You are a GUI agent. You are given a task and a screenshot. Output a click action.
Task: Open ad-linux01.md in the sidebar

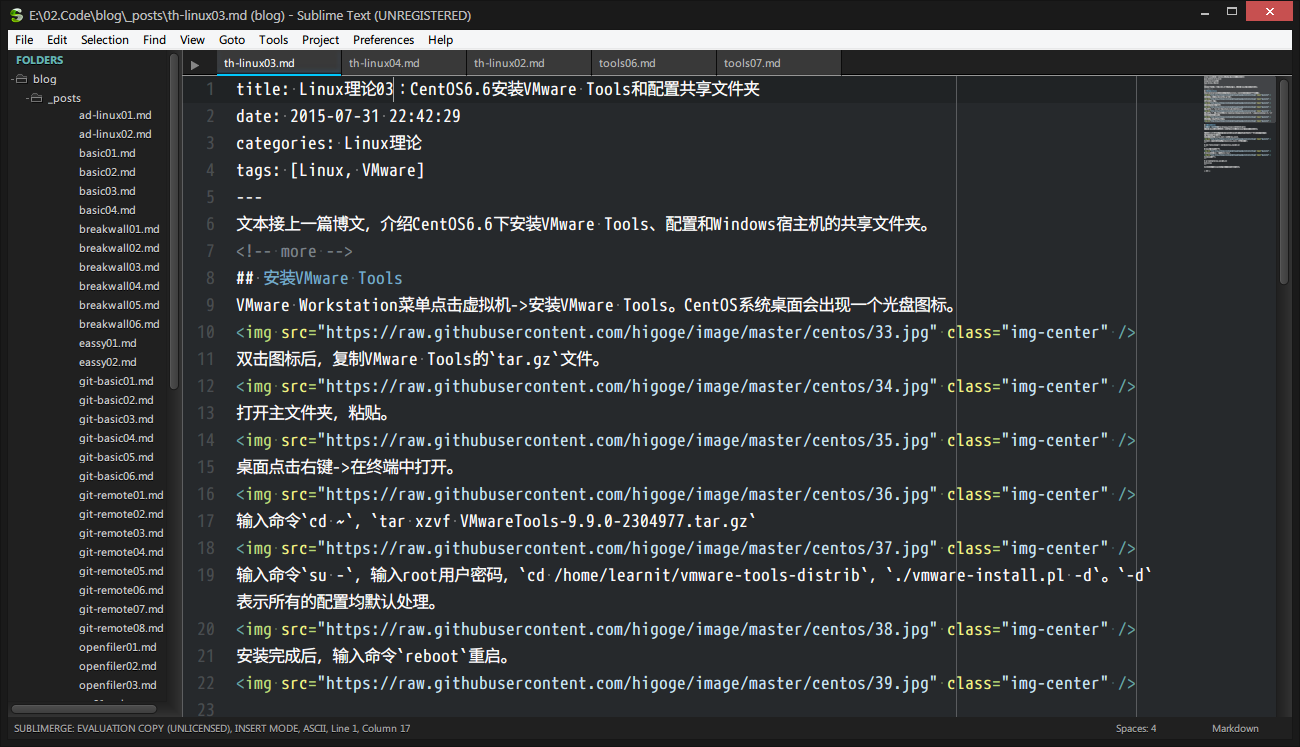[115, 115]
